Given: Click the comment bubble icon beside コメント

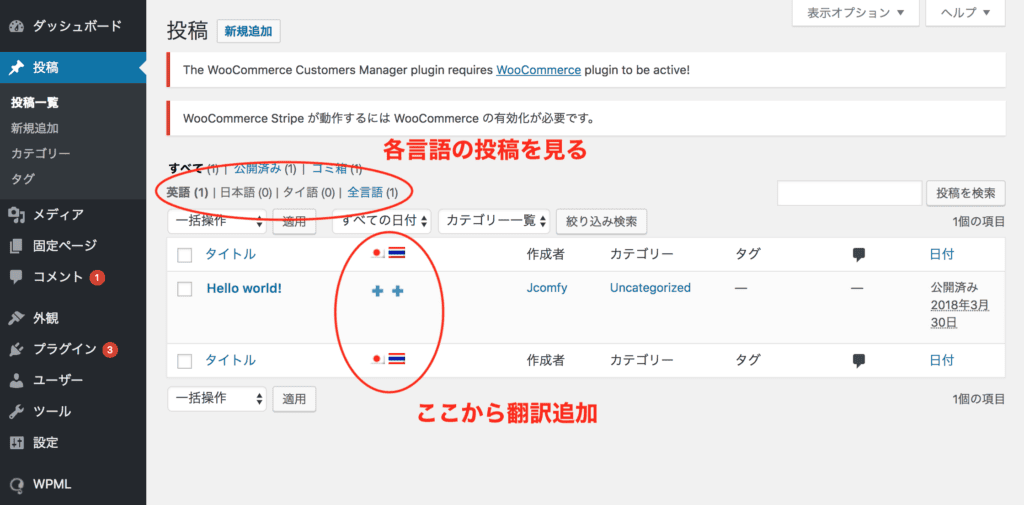Looking at the screenshot, I should tap(18, 277).
